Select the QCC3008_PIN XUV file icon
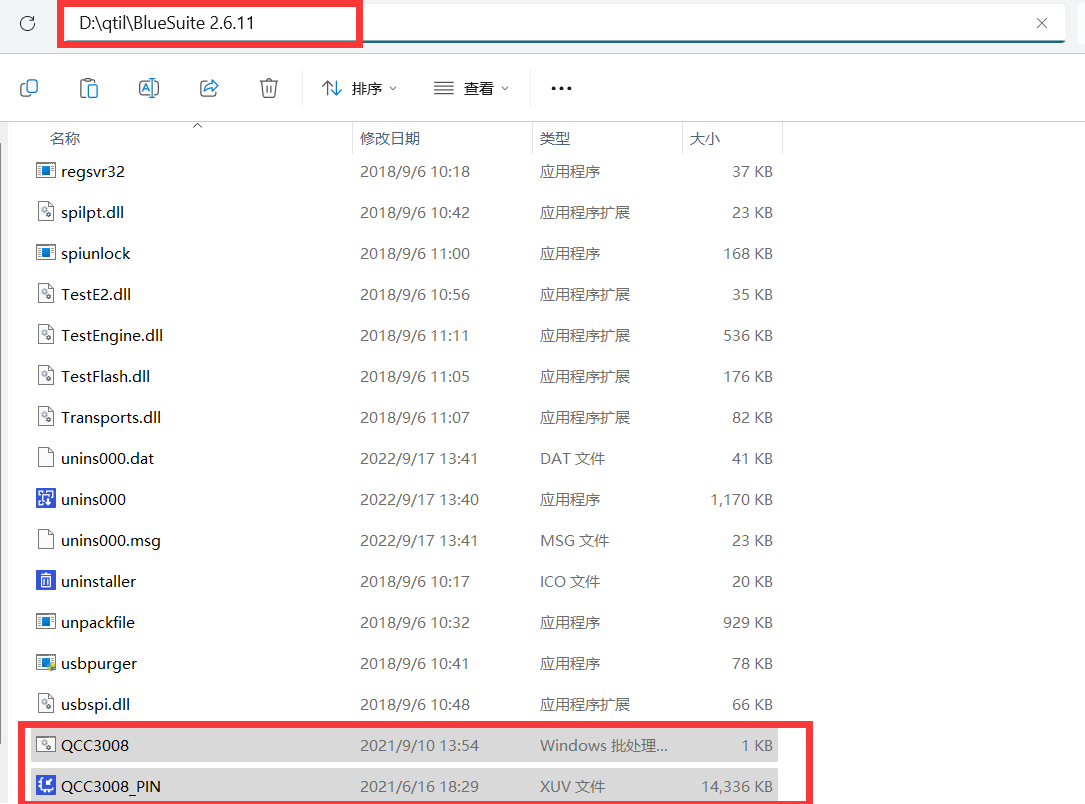The width and height of the screenshot is (1085, 804). (x=46, y=785)
